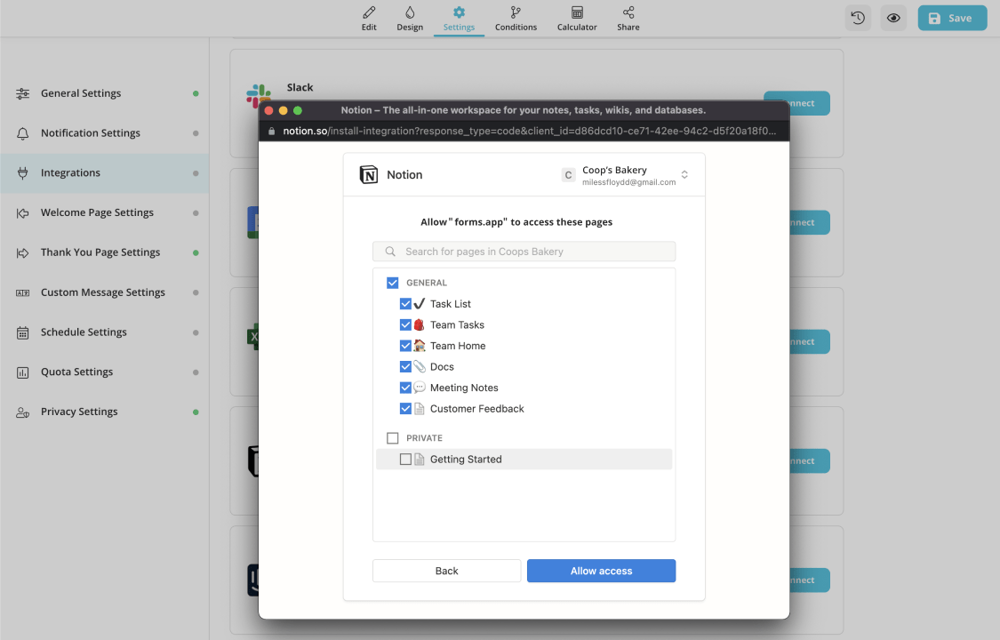Click the Allow access button

pyautogui.click(x=601, y=571)
